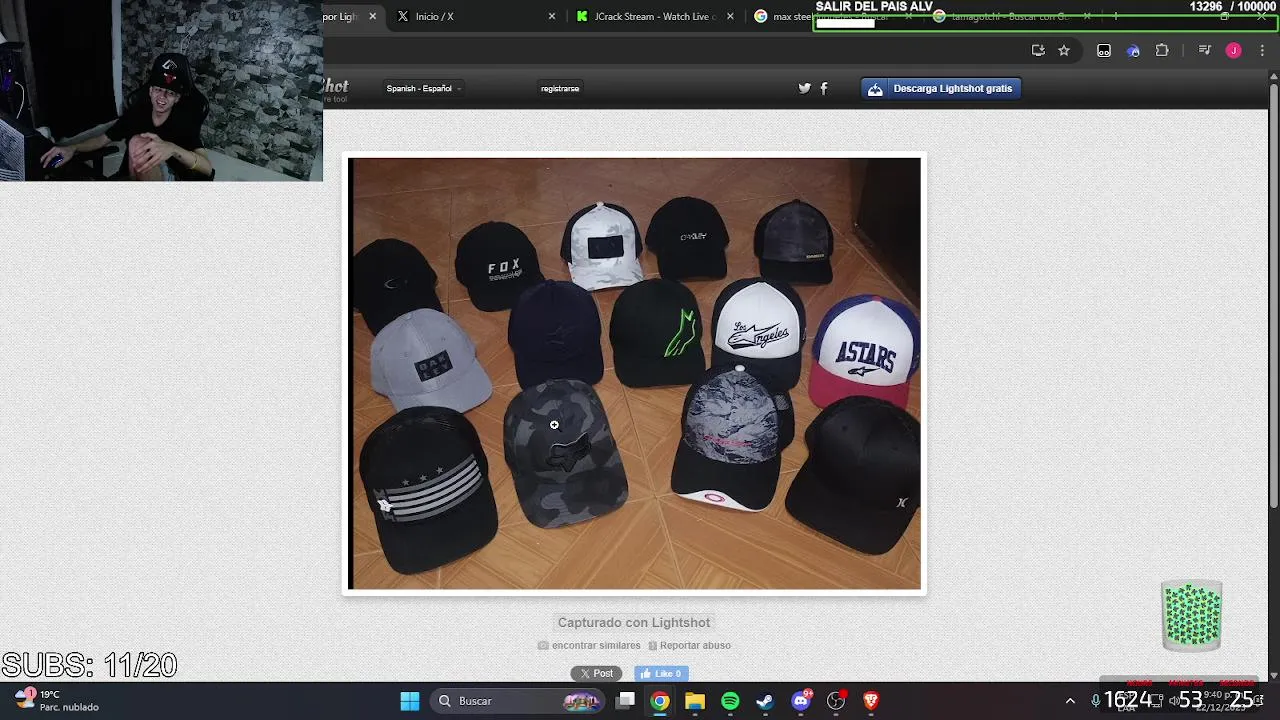Open the Chrome extensions puzzle icon
The width and height of the screenshot is (1280, 720).
(1162, 50)
